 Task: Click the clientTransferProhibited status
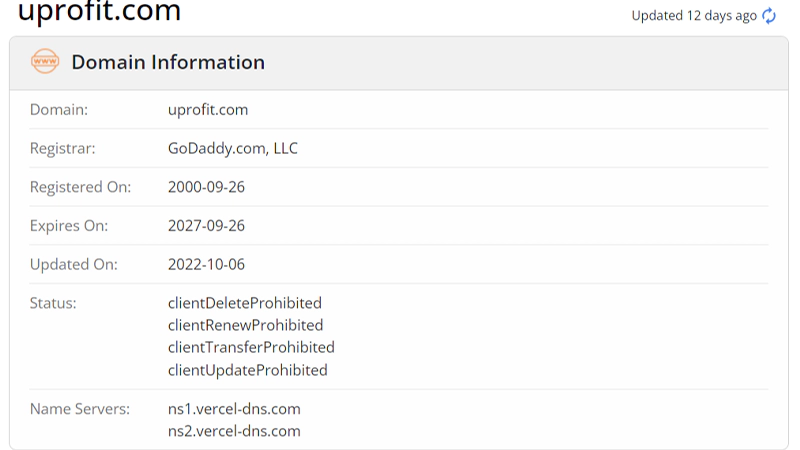(251, 347)
